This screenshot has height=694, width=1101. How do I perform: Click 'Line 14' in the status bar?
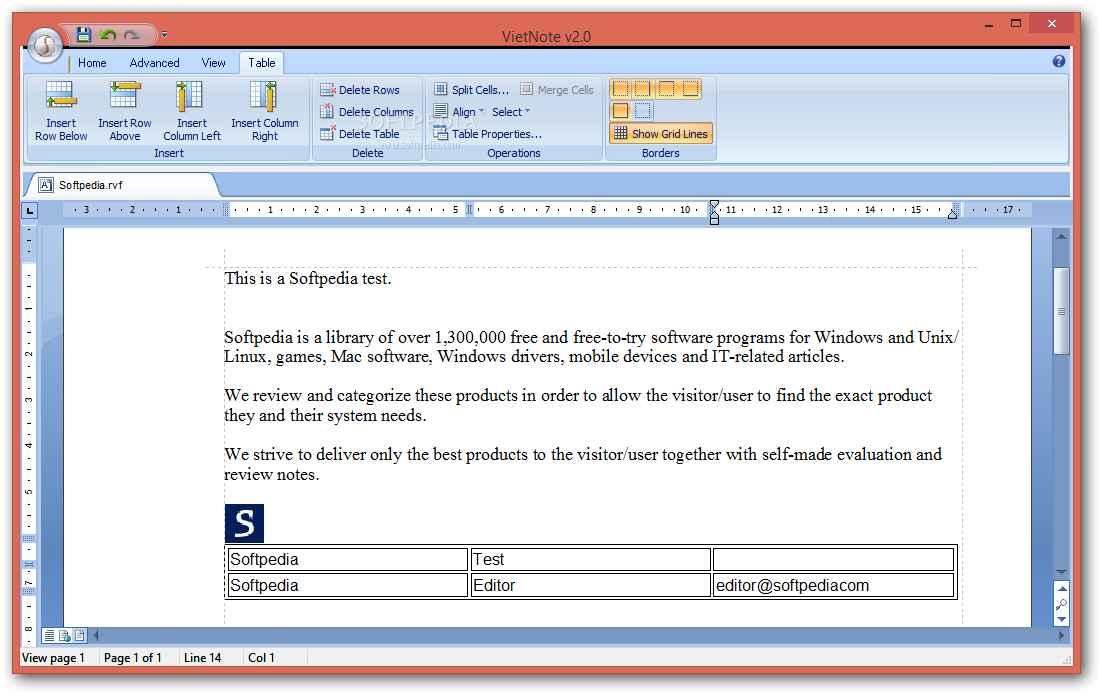(x=202, y=658)
